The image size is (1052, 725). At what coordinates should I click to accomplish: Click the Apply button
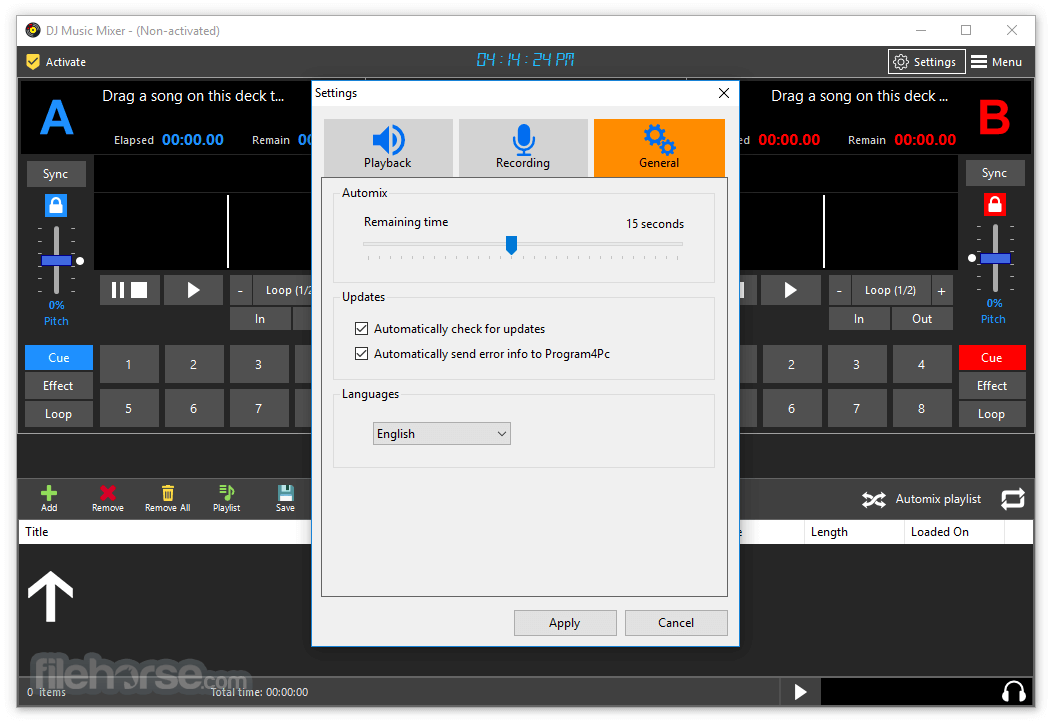tap(565, 623)
